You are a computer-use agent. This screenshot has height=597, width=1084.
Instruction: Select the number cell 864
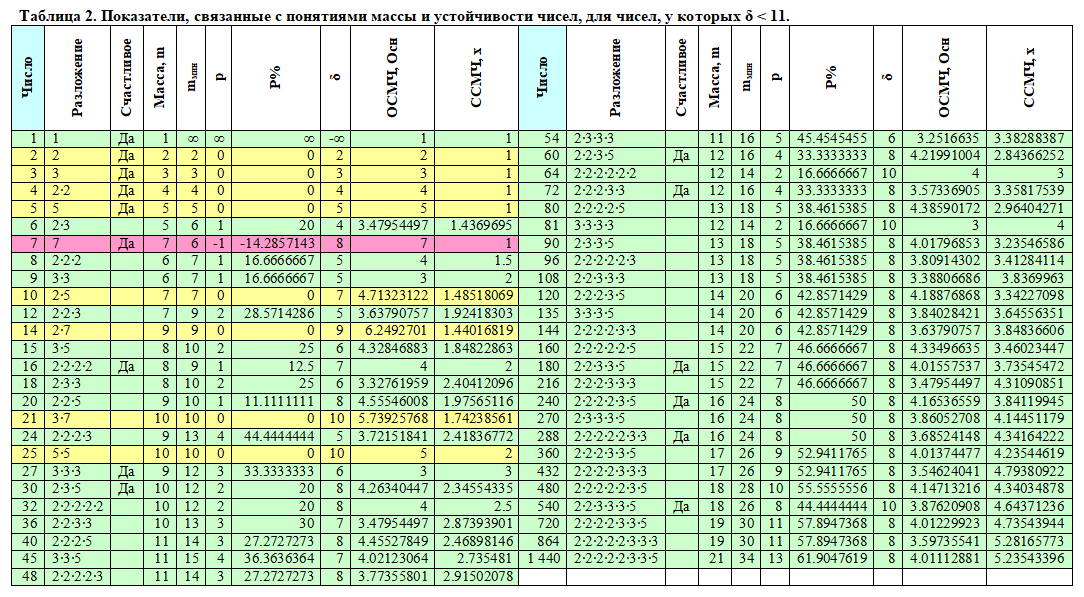(542, 541)
